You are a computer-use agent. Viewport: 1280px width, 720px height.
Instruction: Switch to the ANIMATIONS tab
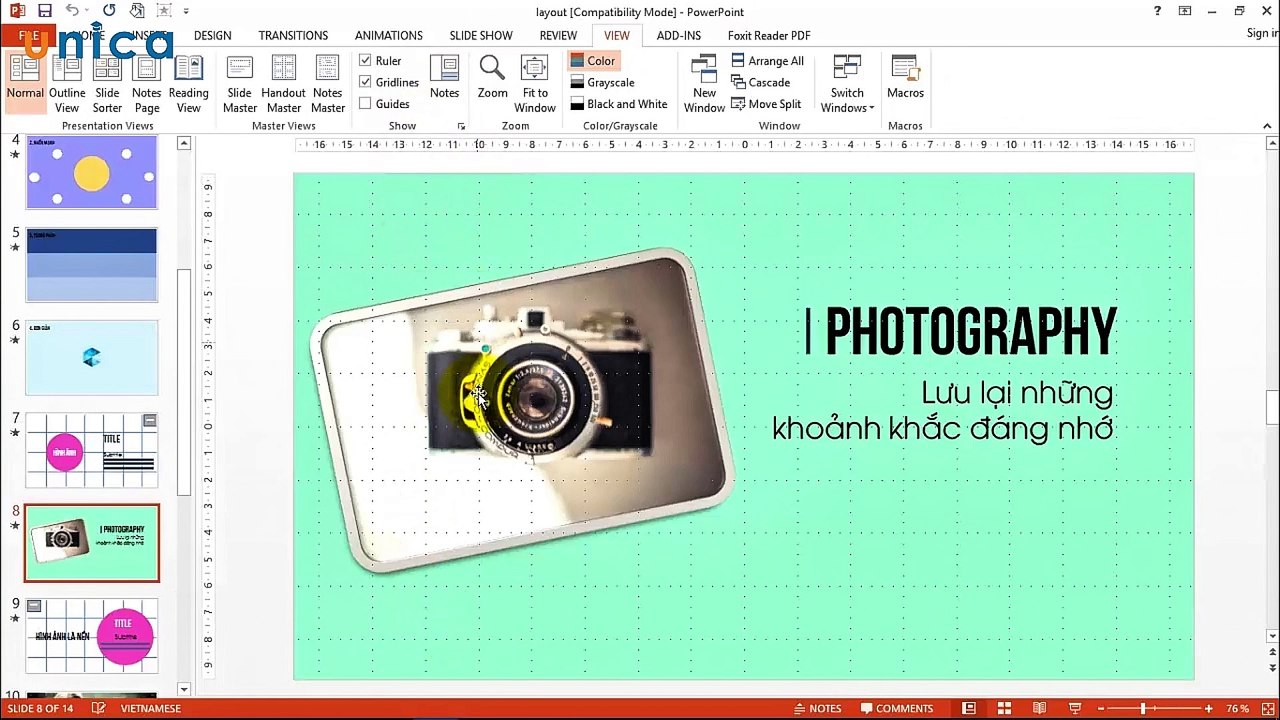[388, 35]
